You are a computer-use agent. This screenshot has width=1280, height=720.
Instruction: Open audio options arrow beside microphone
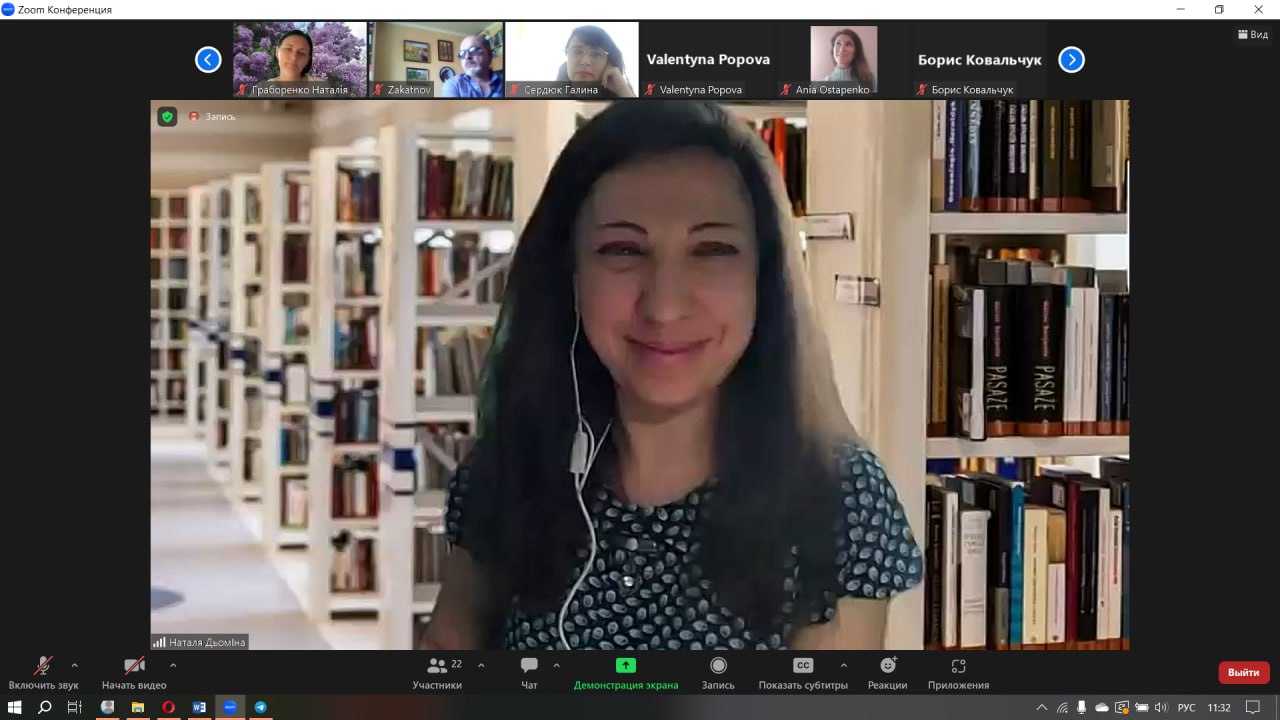(74, 665)
